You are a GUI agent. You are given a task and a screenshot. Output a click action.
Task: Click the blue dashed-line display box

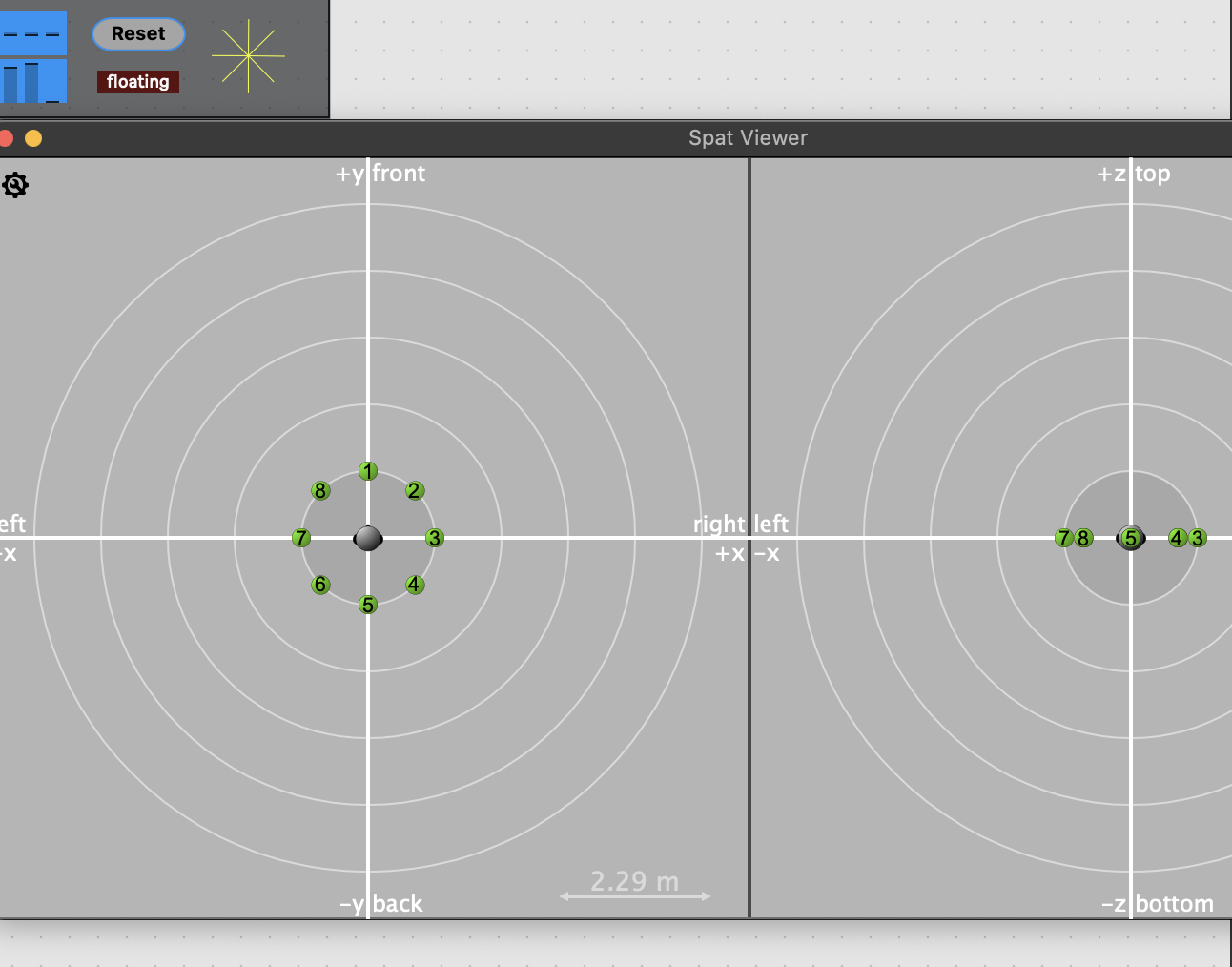[x=33, y=33]
